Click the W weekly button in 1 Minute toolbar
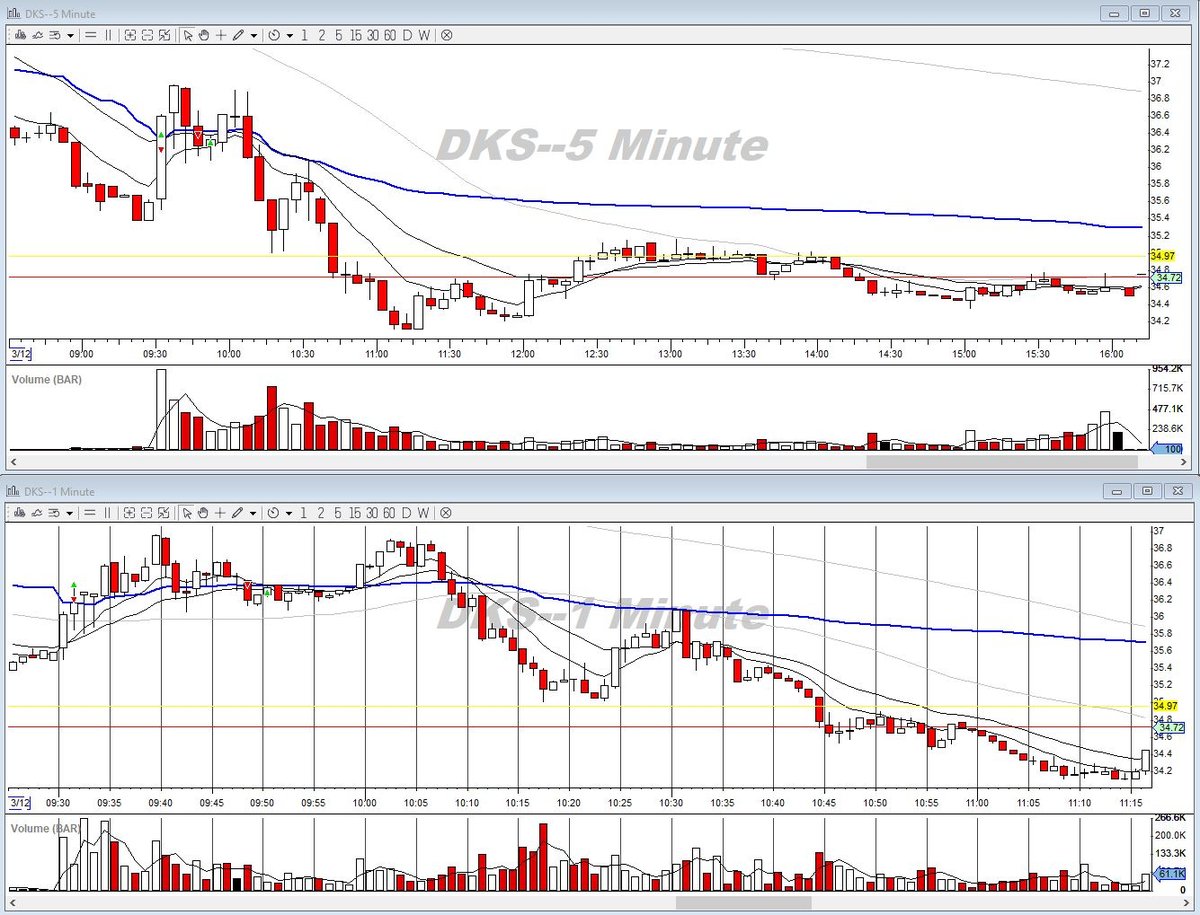Screen dimensions: 1200x915 tap(424, 512)
